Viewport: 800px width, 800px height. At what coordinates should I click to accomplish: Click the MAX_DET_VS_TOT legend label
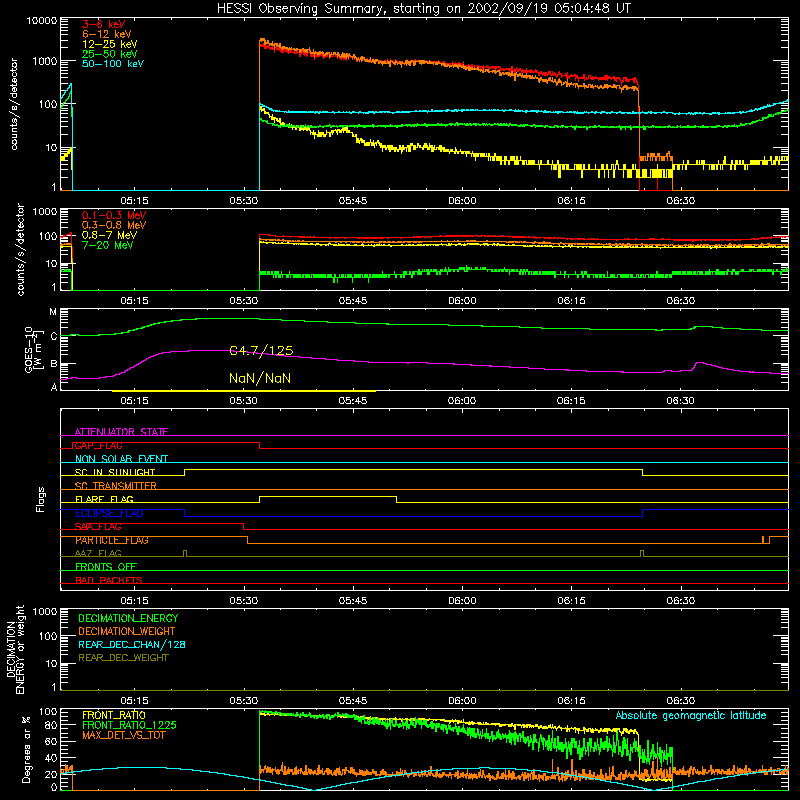coord(123,735)
